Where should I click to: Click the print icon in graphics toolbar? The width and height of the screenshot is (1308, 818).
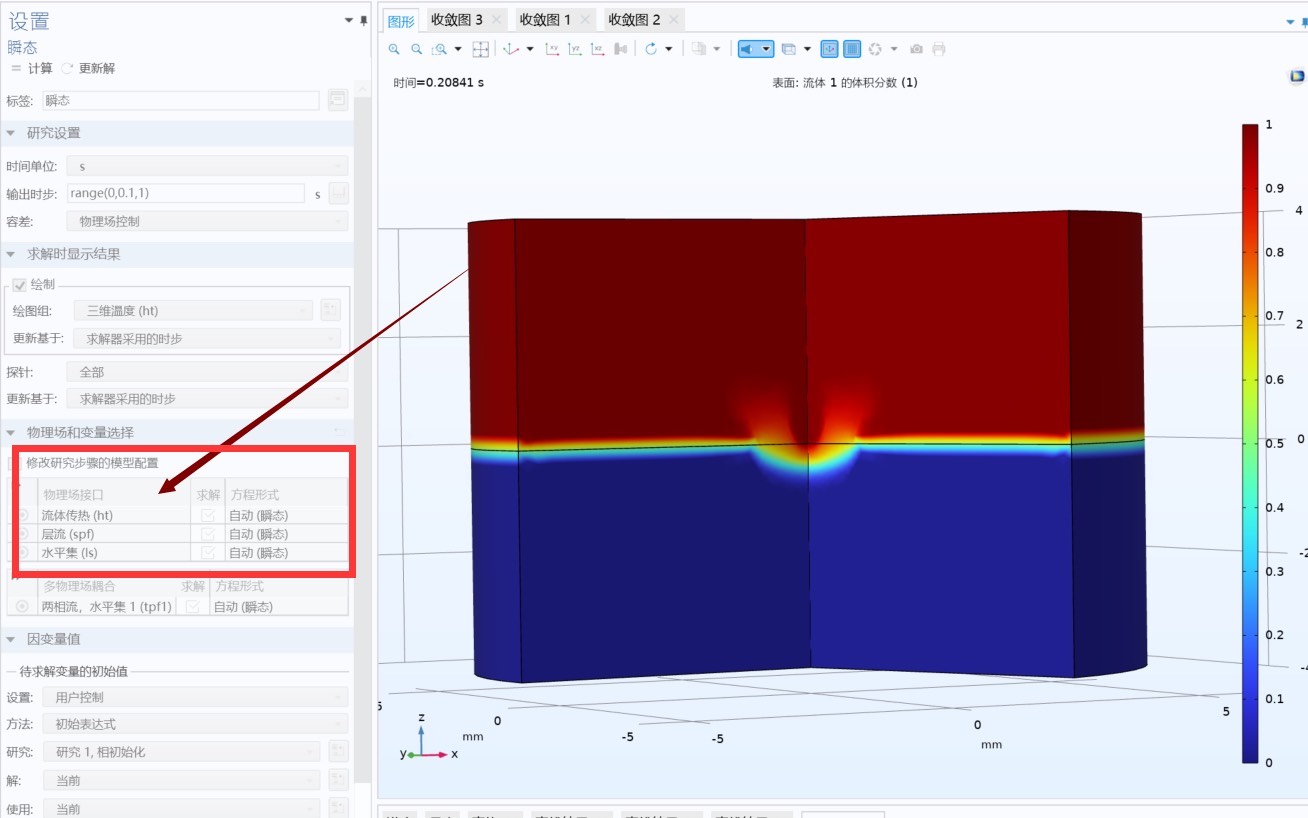click(x=939, y=49)
